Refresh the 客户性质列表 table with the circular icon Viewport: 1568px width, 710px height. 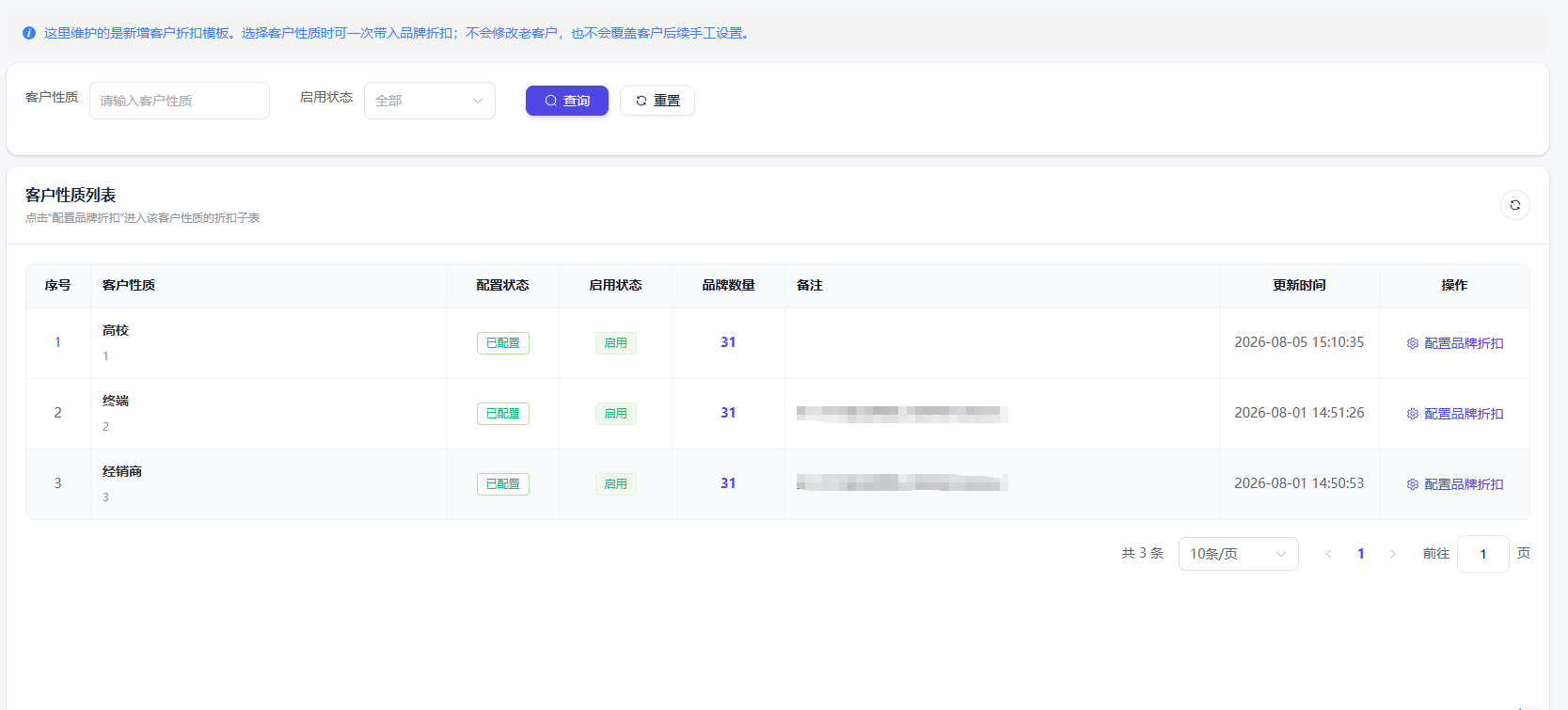point(1514,205)
